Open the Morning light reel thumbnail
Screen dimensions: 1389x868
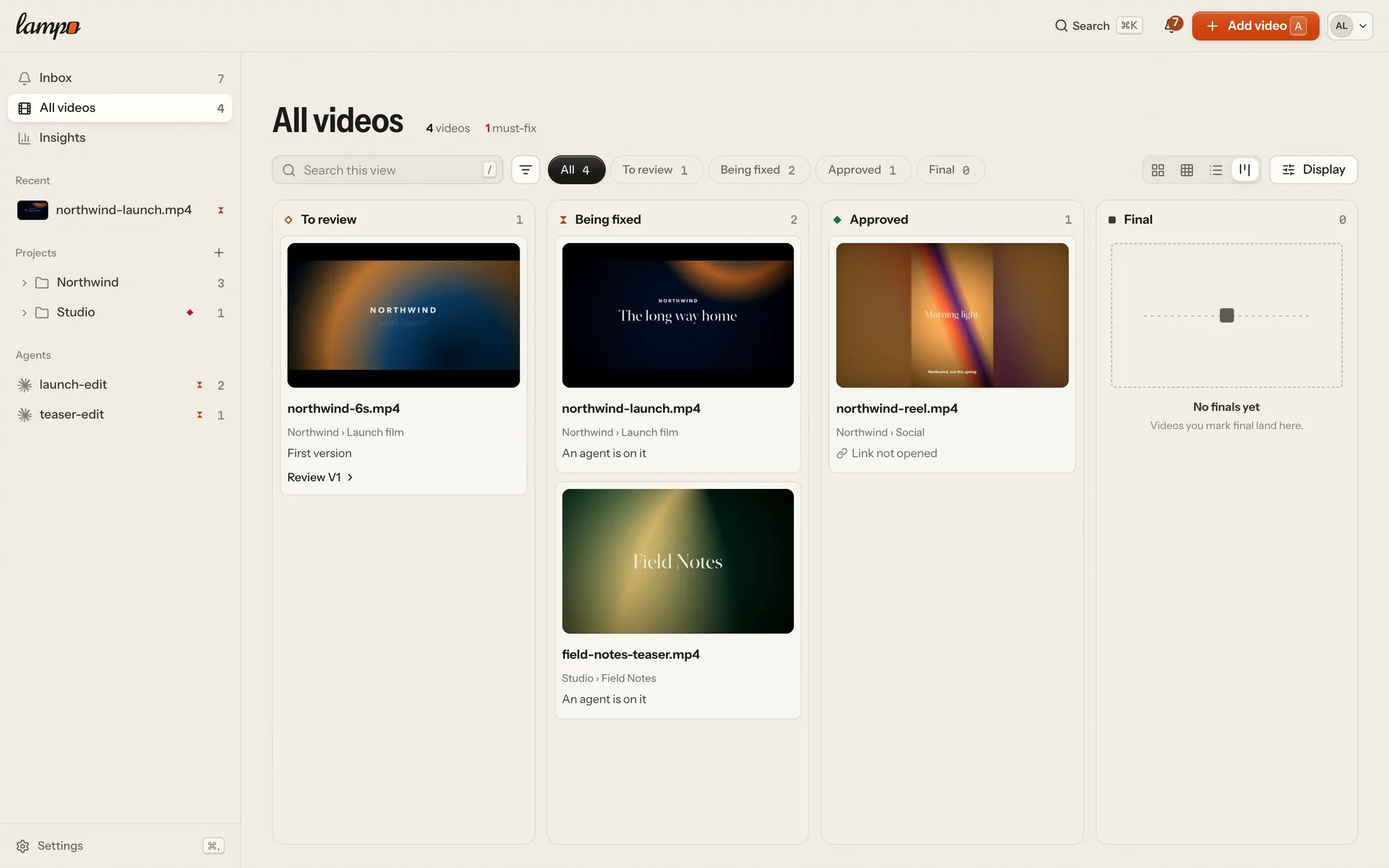(x=952, y=315)
